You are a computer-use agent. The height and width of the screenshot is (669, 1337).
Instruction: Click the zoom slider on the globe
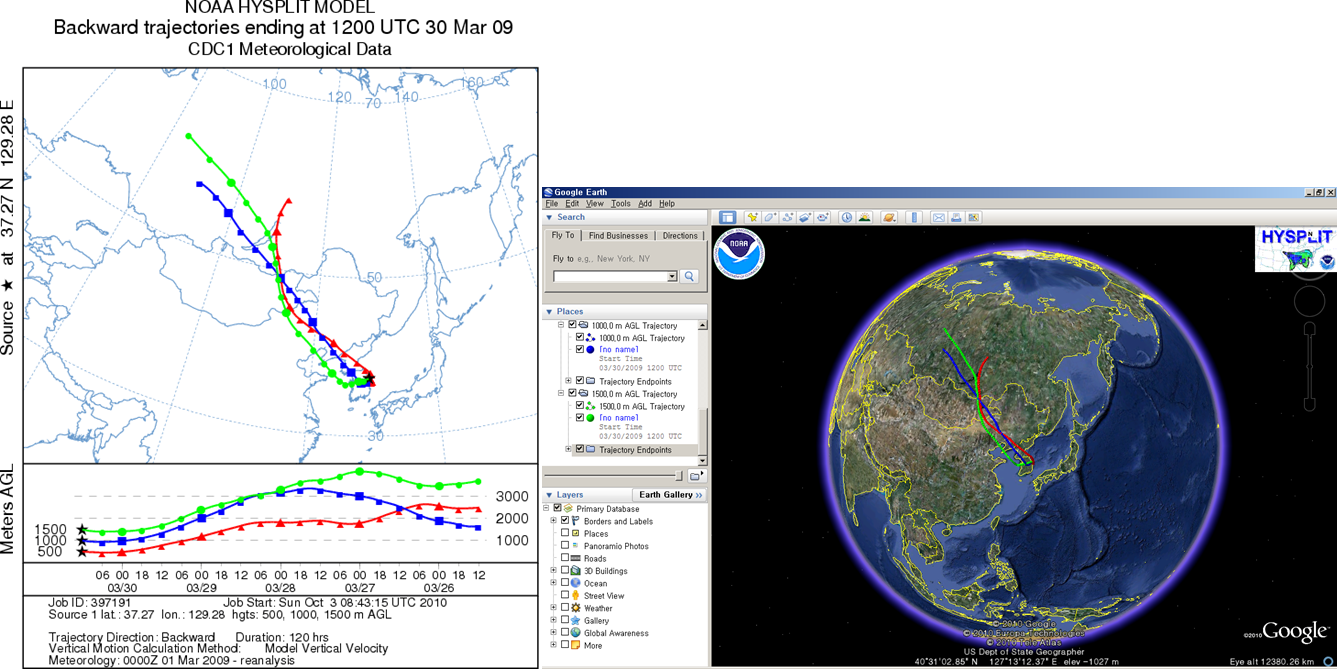(1309, 366)
